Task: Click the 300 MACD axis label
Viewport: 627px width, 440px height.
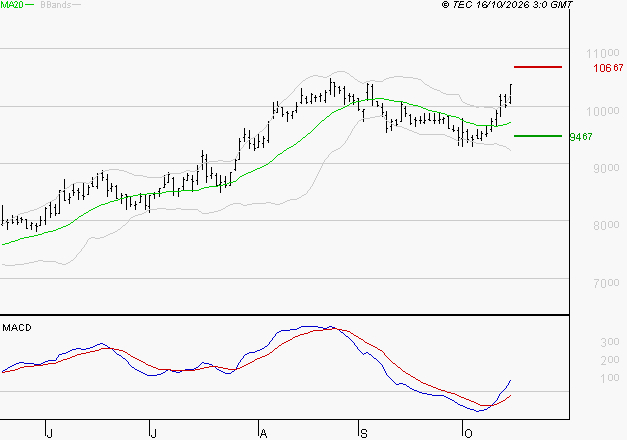Action: [x=610, y=342]
